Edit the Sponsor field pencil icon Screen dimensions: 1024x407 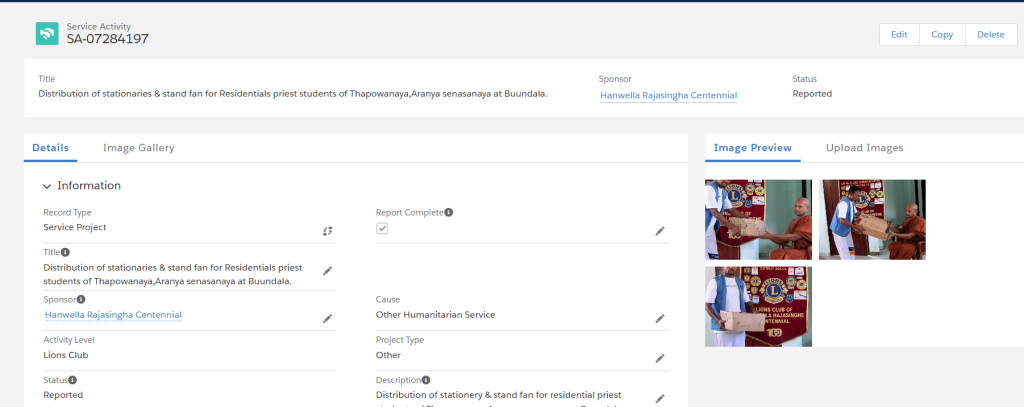(x=327, y=318)
